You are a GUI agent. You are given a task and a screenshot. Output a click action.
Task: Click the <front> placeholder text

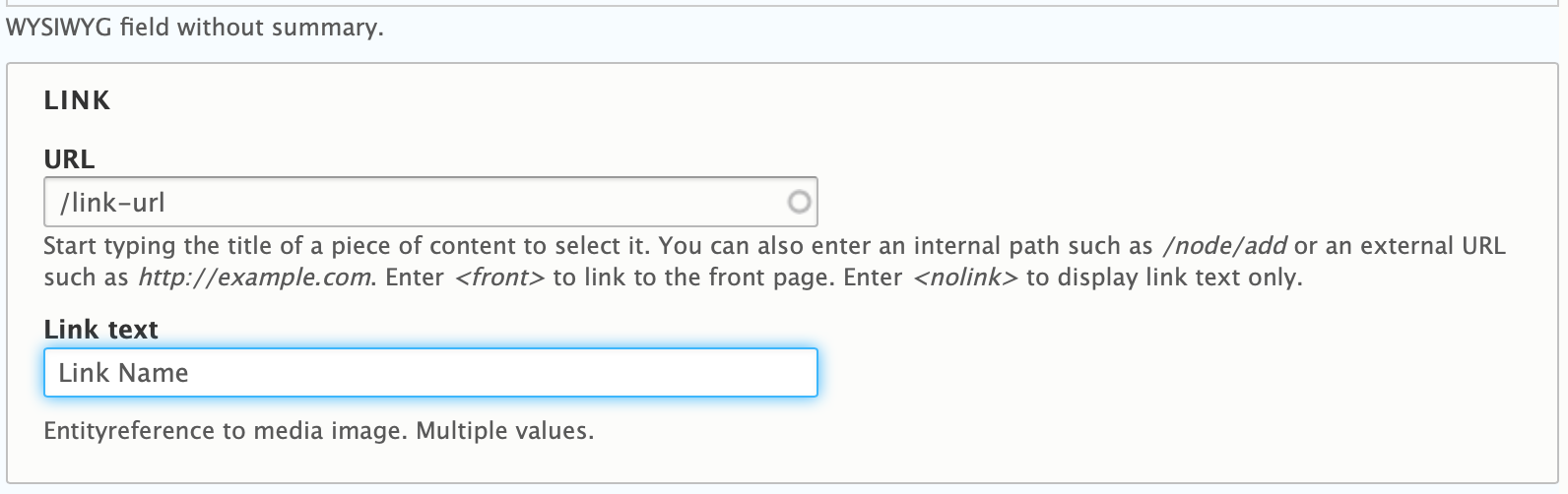(499, 278)
